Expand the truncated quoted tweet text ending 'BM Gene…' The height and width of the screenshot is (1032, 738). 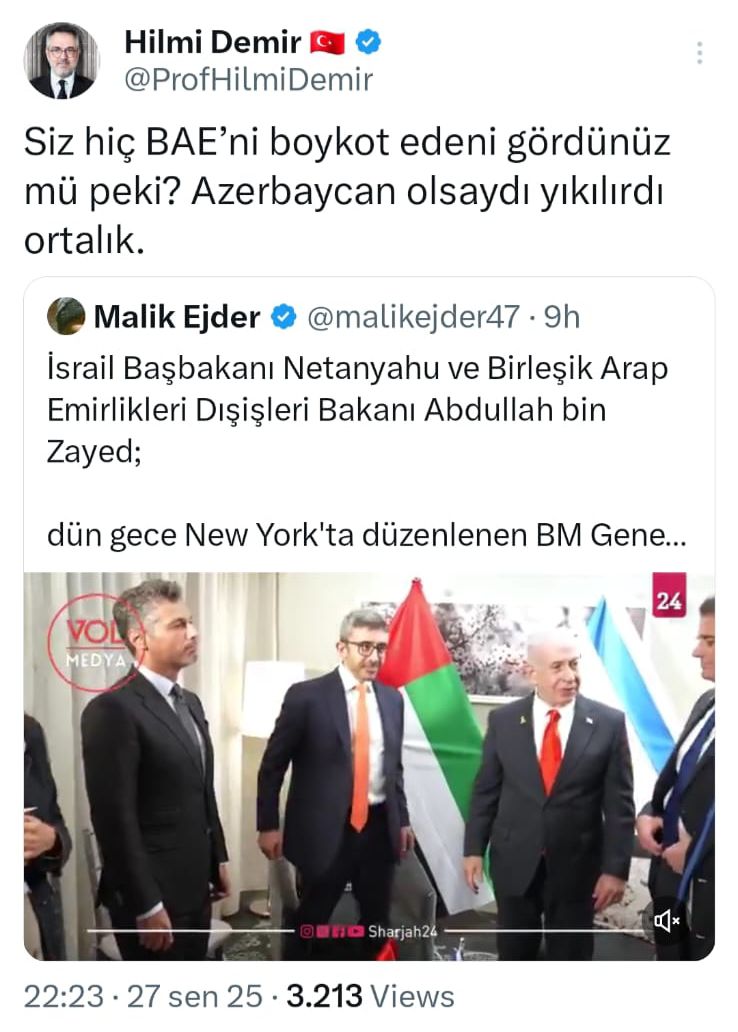tap(366, 535)
